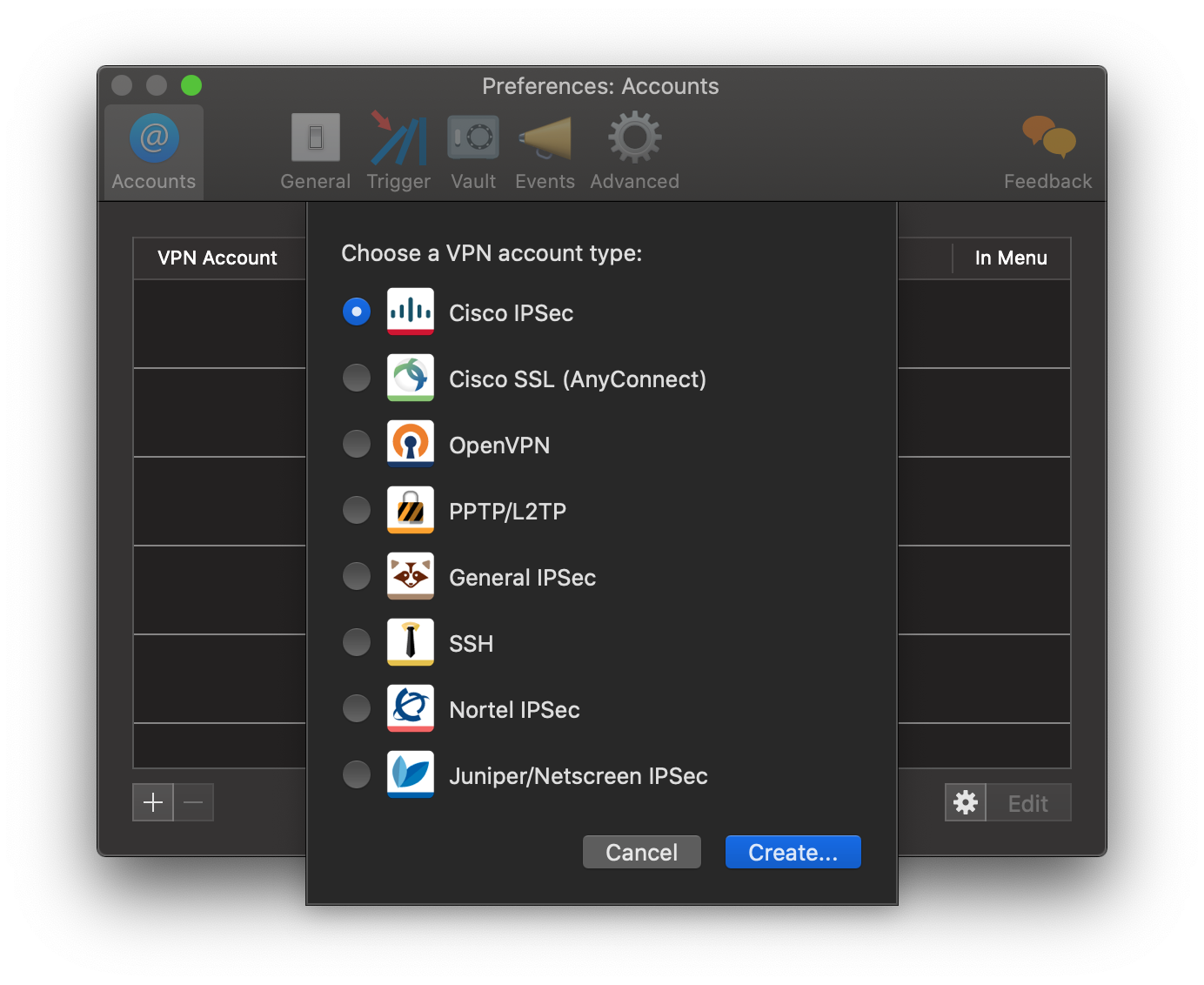Click the Edit button
The height and width of the screenshot is (985, 1204).
click(1028, 803)
